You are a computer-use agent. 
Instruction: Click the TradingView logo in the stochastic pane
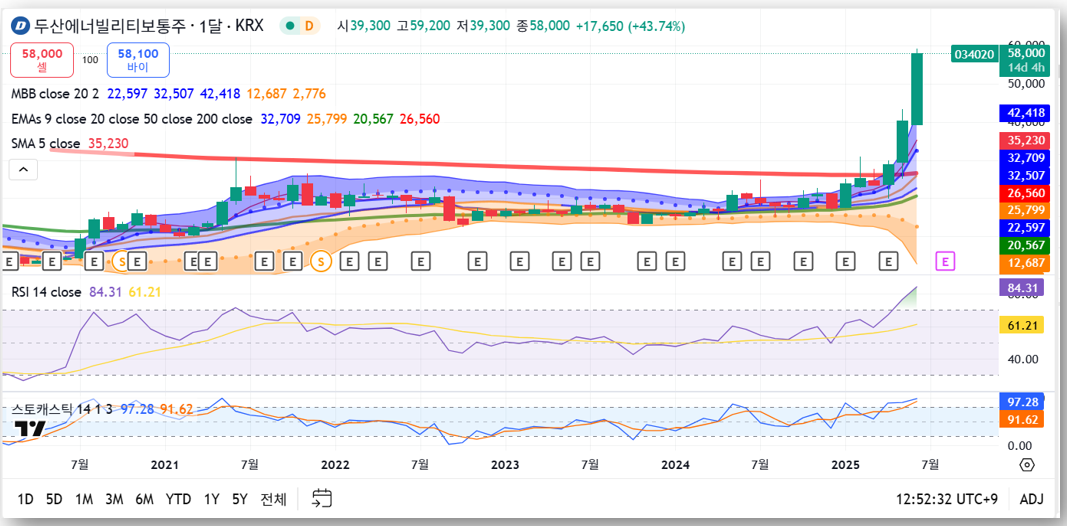click(30, 429)
